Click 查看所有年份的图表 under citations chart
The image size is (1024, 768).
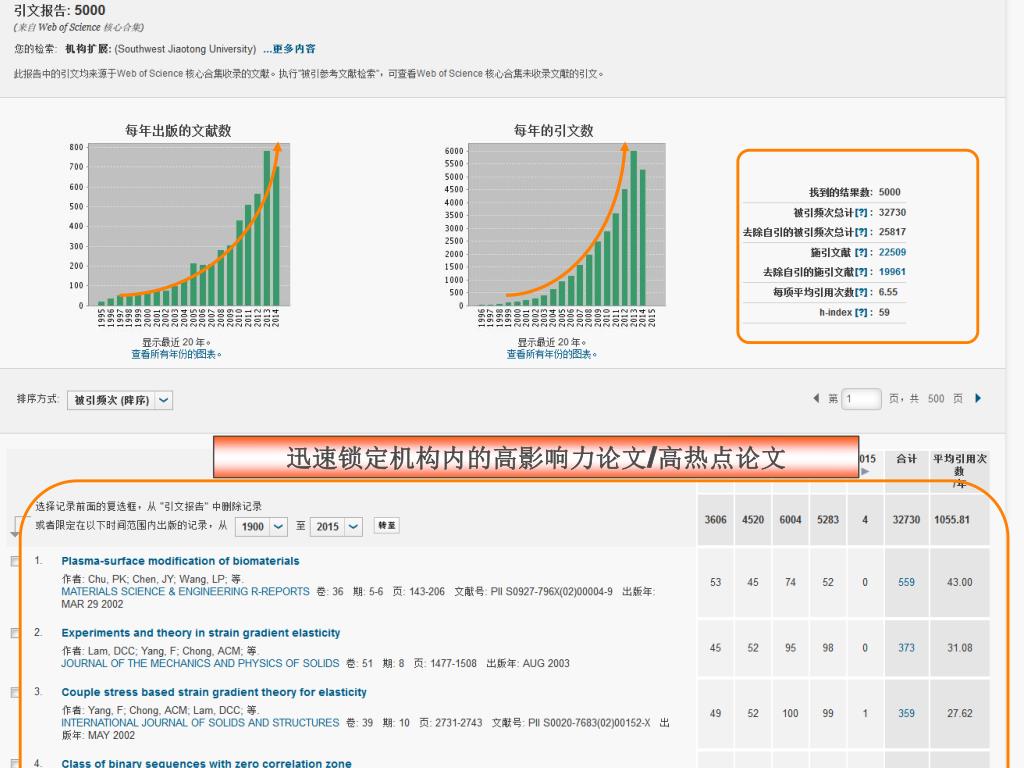pos(552,354)
